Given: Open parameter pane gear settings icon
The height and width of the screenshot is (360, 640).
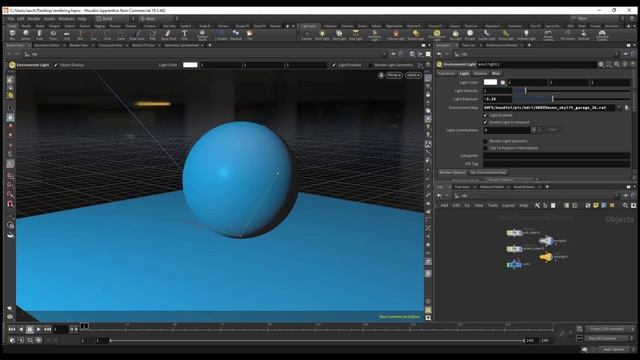Looking at the screenshot, I should 601,64.
